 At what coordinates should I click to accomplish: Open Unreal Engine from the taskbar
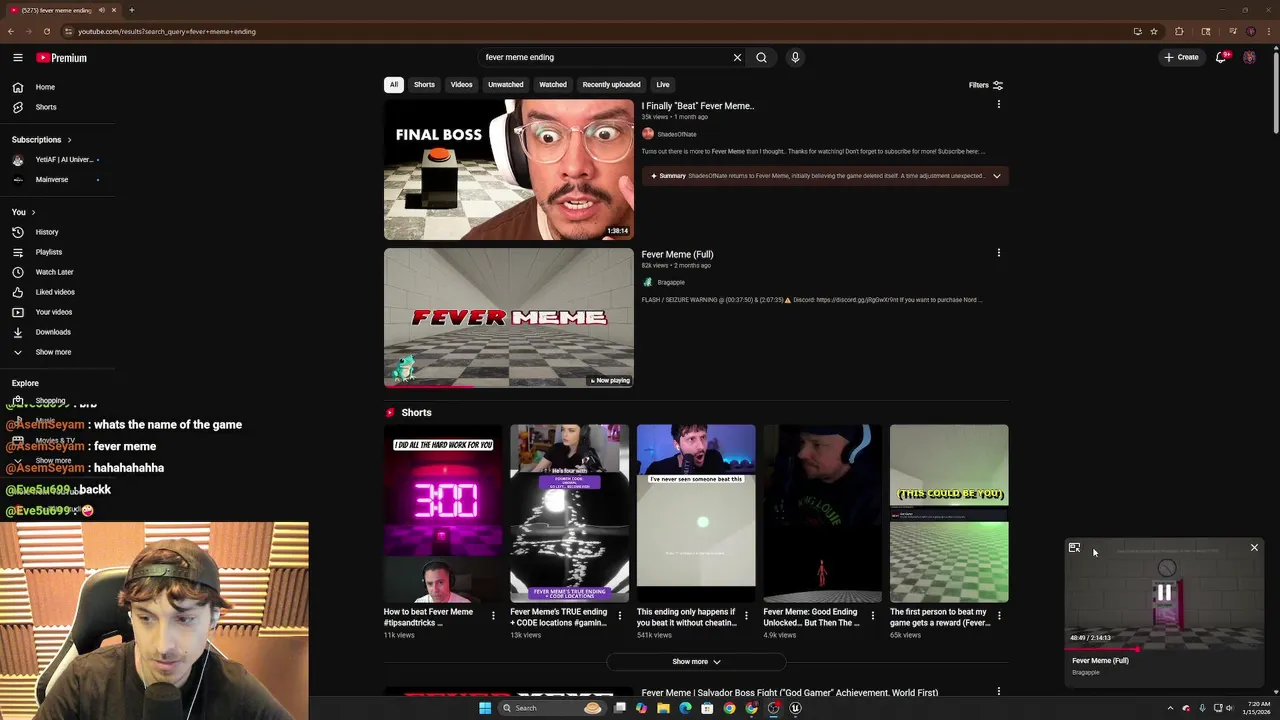pyautogui.click(x=796, y=708)
